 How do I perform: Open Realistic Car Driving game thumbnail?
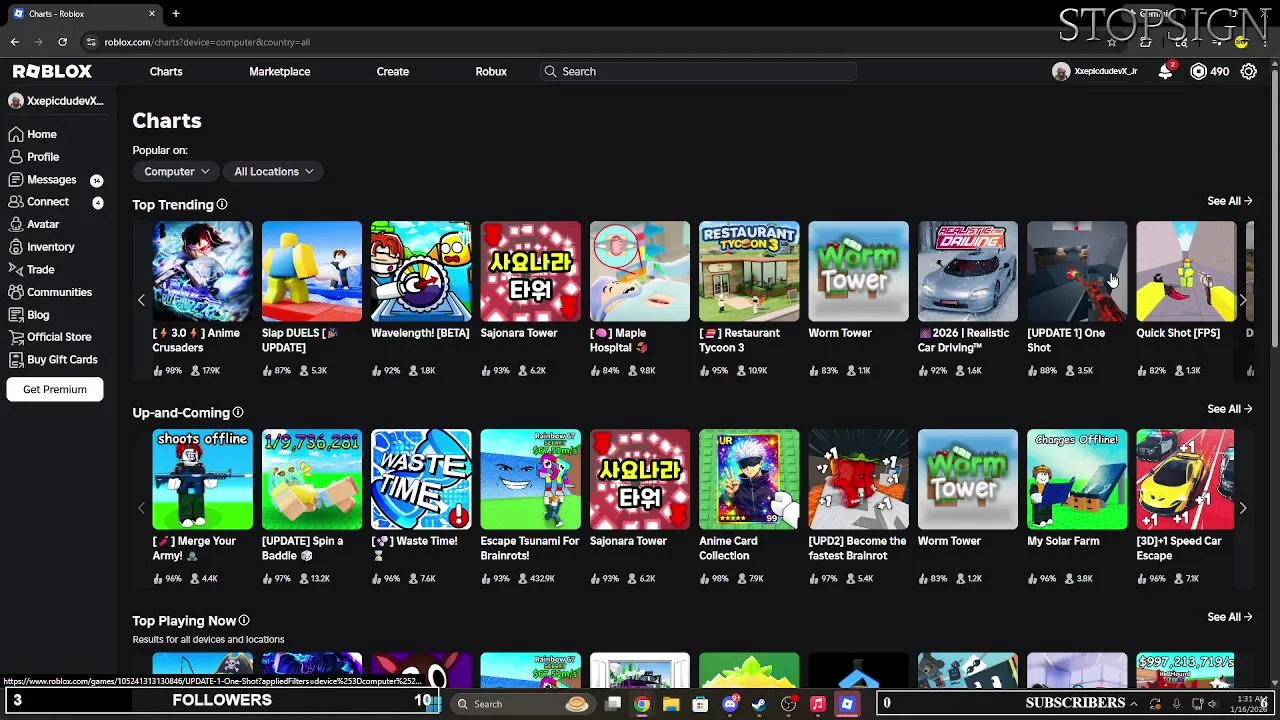[968, 272]
